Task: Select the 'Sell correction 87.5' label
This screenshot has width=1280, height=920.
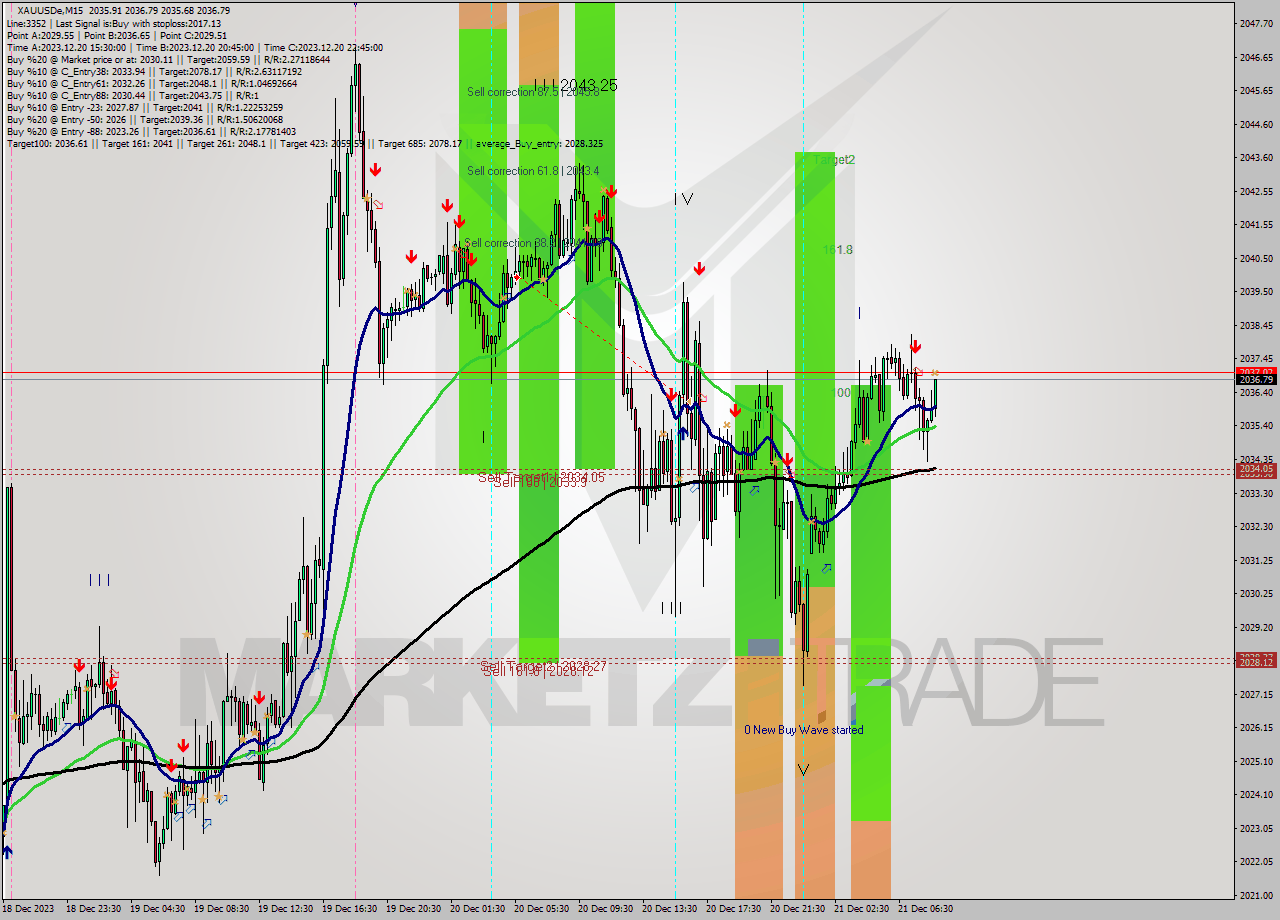Action: (533, 92)
